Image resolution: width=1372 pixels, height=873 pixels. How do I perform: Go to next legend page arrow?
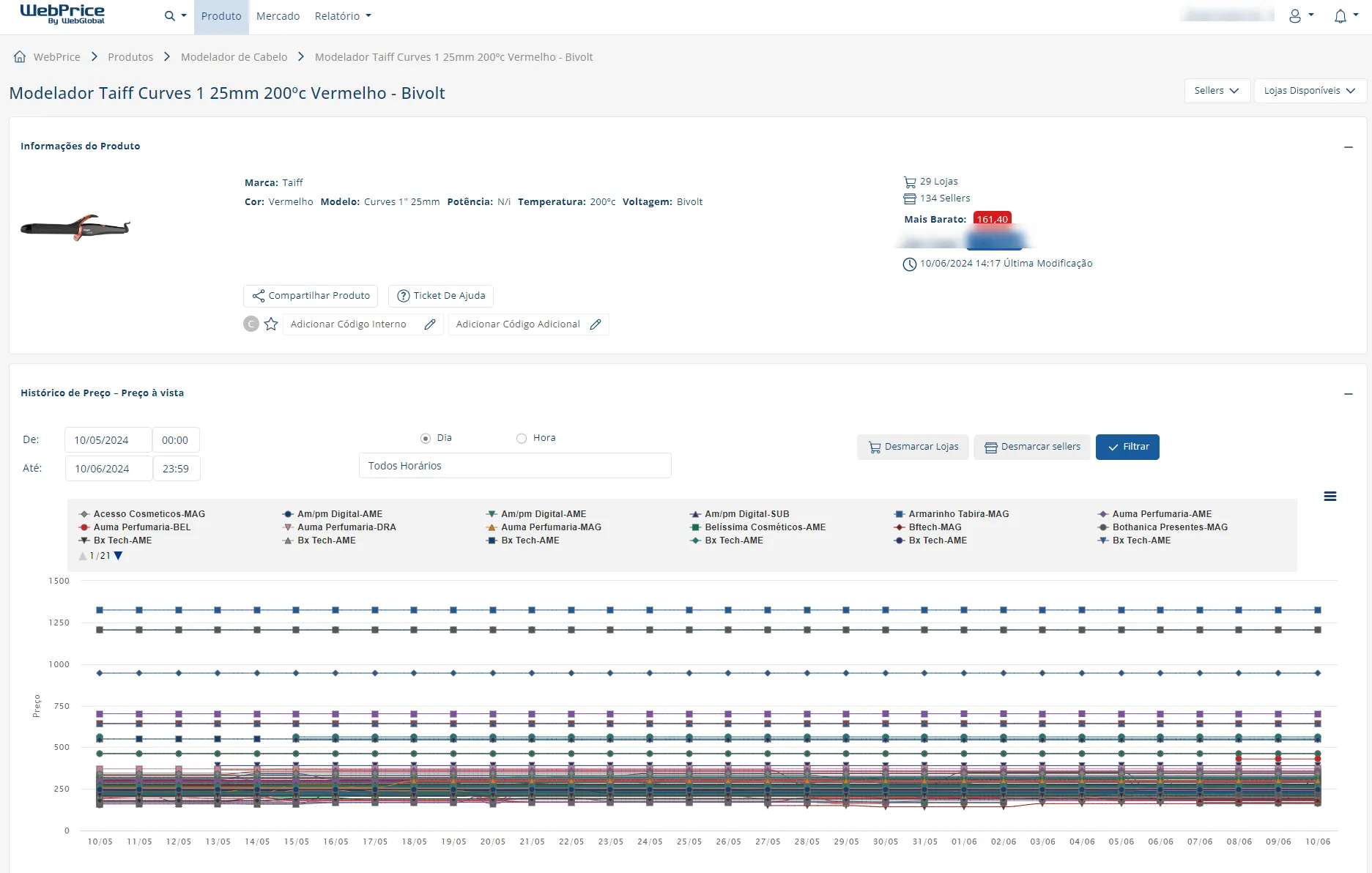tap(118, 556)
